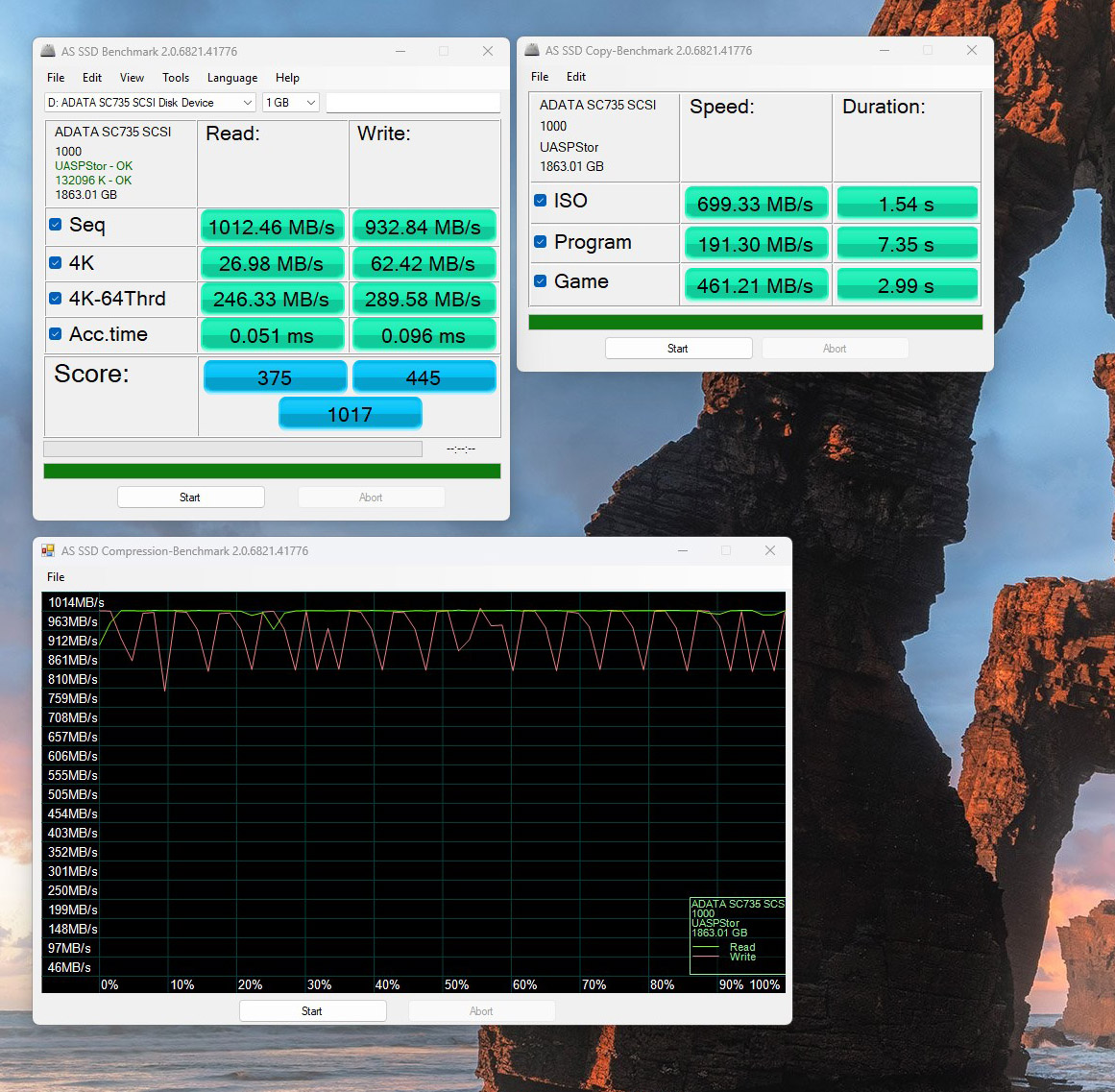
Task: Toggle the 4K-64Thrd test checkbox
Action: (x=56, y=299)
